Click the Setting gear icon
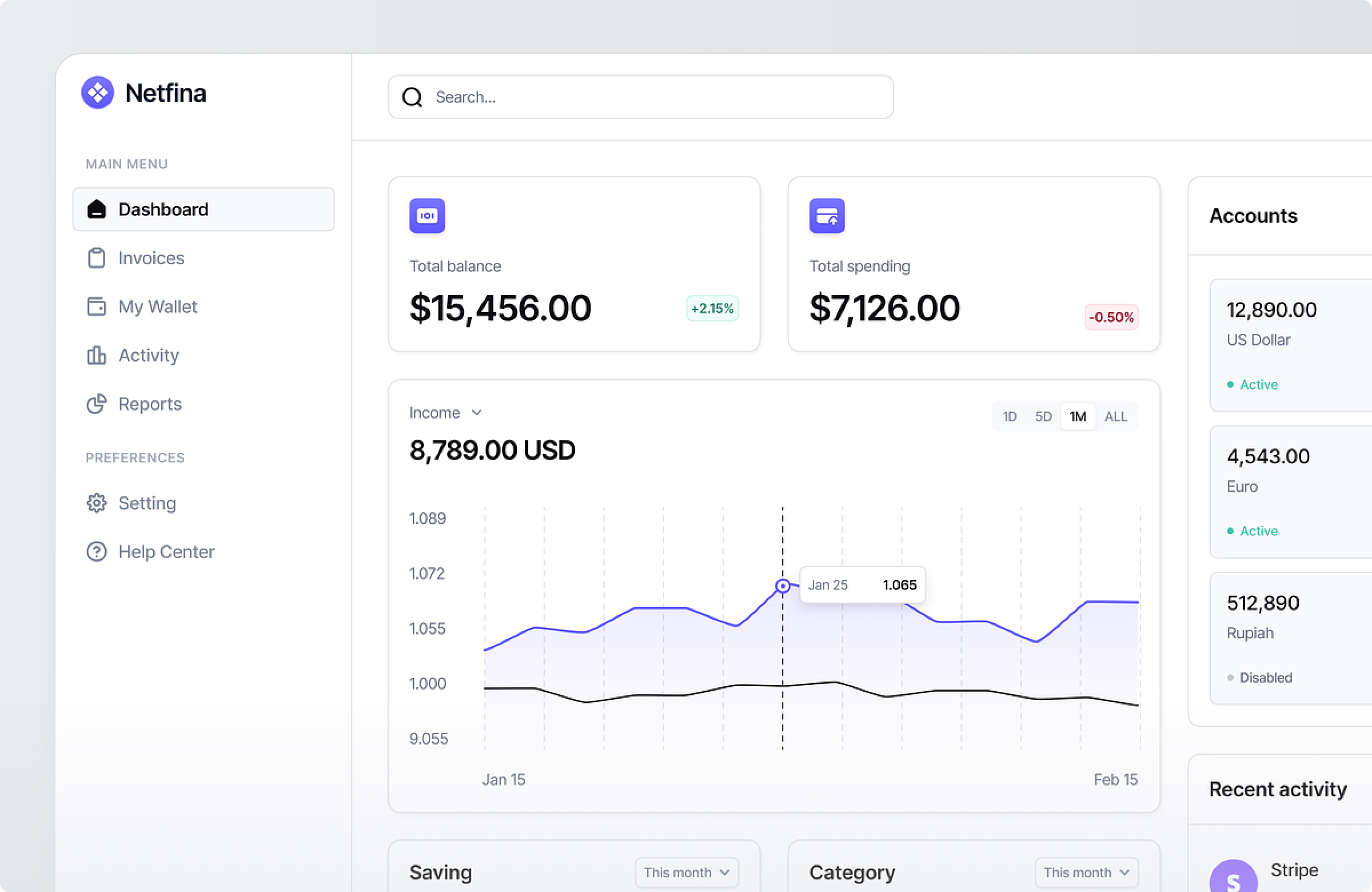 tap(96, 503)
